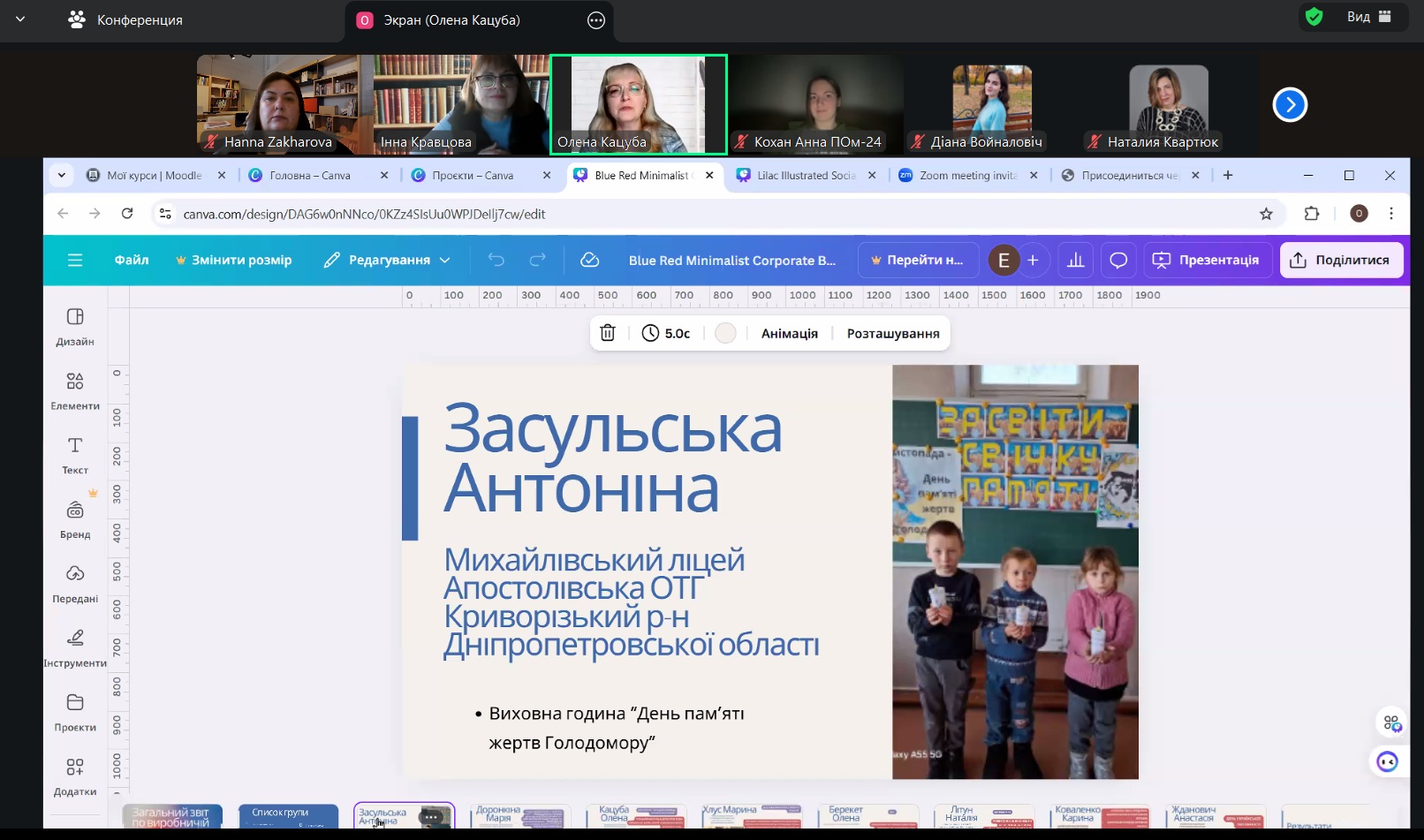This screenshot has width=1424, height=840.
Task: Open the Canva hamburger main menu
Action: tap(75, 260)
